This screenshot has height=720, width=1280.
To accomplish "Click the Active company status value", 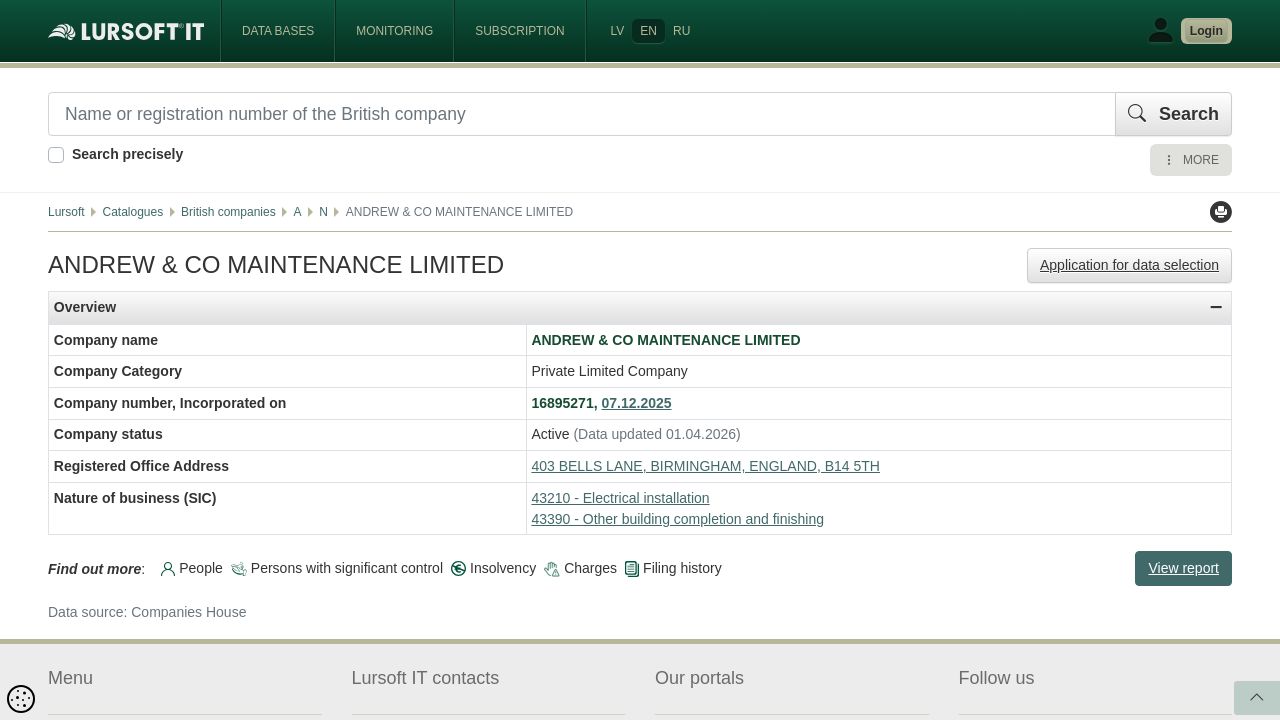I will [550, 434].
